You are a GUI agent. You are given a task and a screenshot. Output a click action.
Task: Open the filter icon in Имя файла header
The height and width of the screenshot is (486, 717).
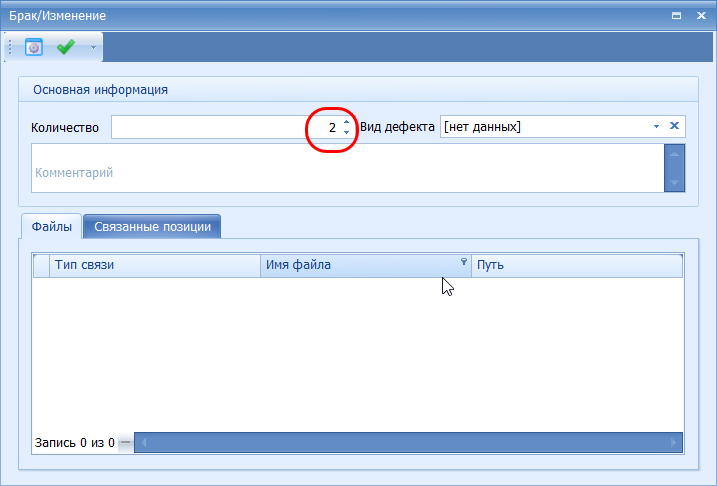point(463,262)
